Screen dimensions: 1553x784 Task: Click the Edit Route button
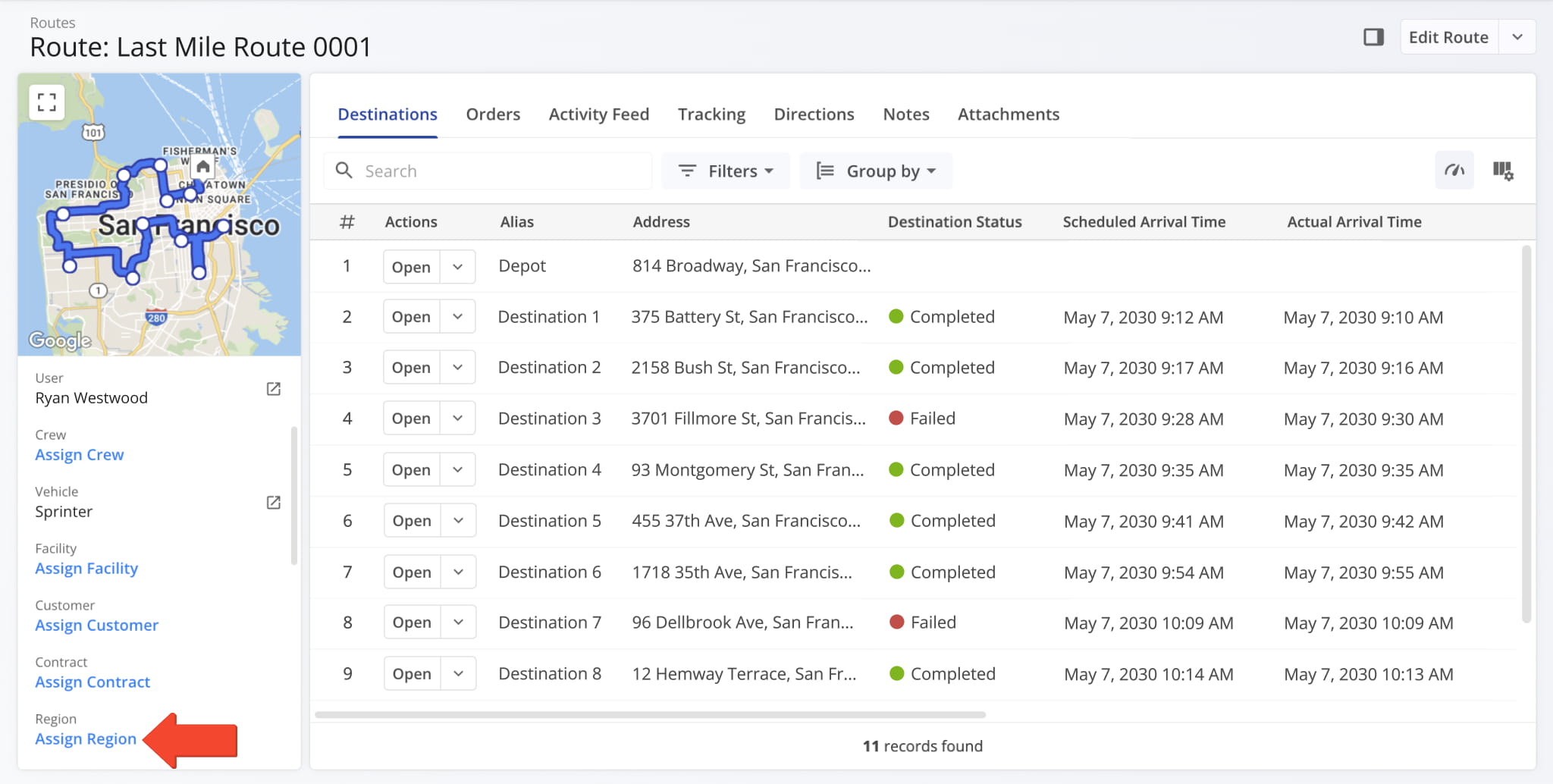coord(1448,37)
